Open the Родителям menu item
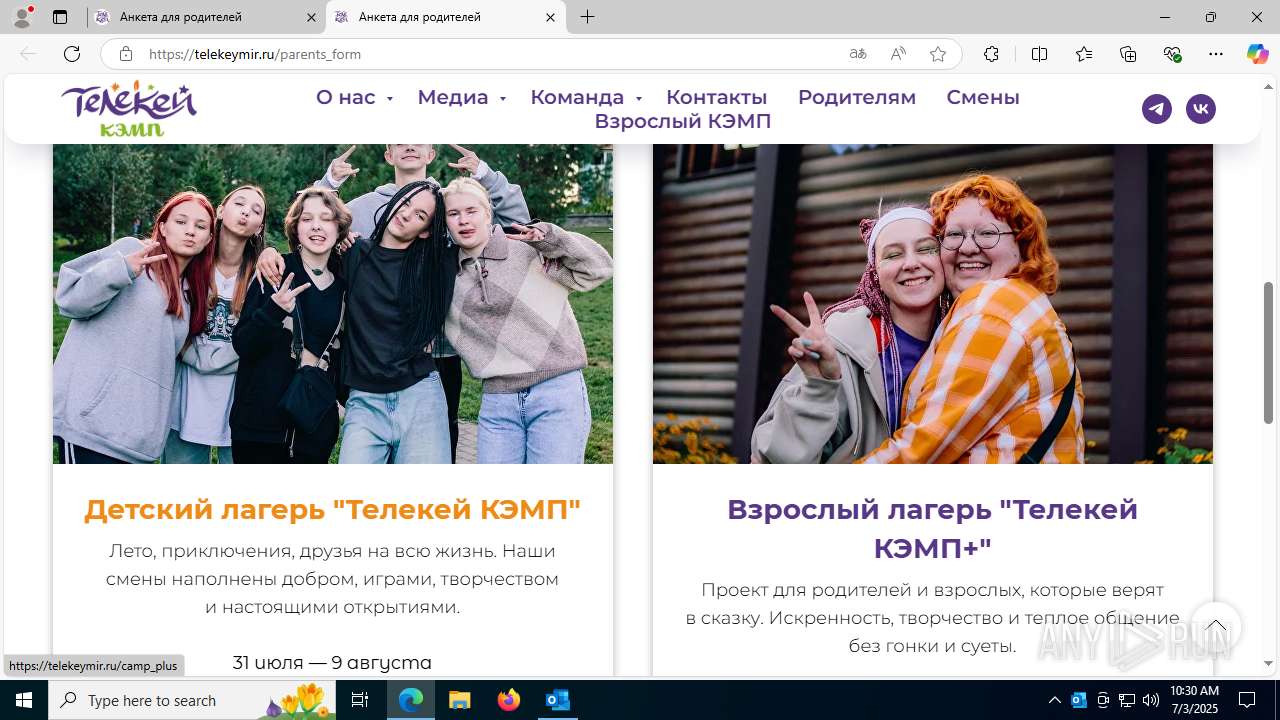The height and width of the screenshot is (720, 1280). click(x=857, y=97)
